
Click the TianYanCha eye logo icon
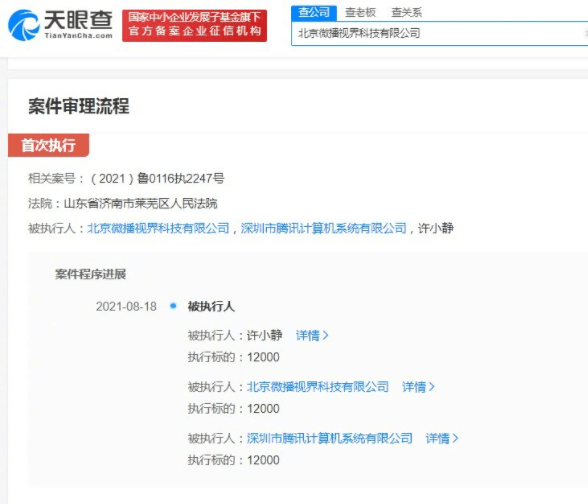24,26
